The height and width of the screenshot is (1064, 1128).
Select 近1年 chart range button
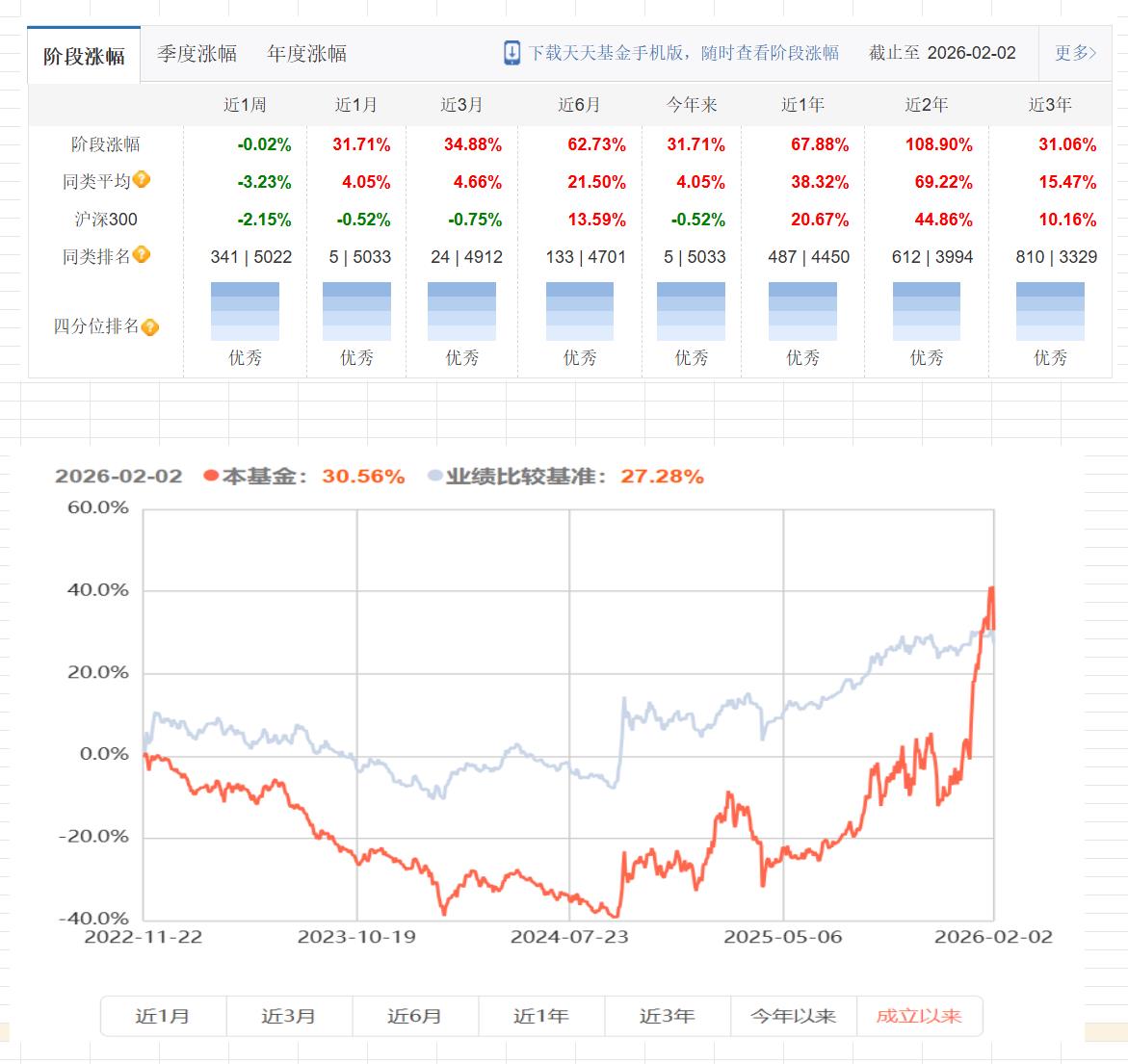[x=541, y=1016]
